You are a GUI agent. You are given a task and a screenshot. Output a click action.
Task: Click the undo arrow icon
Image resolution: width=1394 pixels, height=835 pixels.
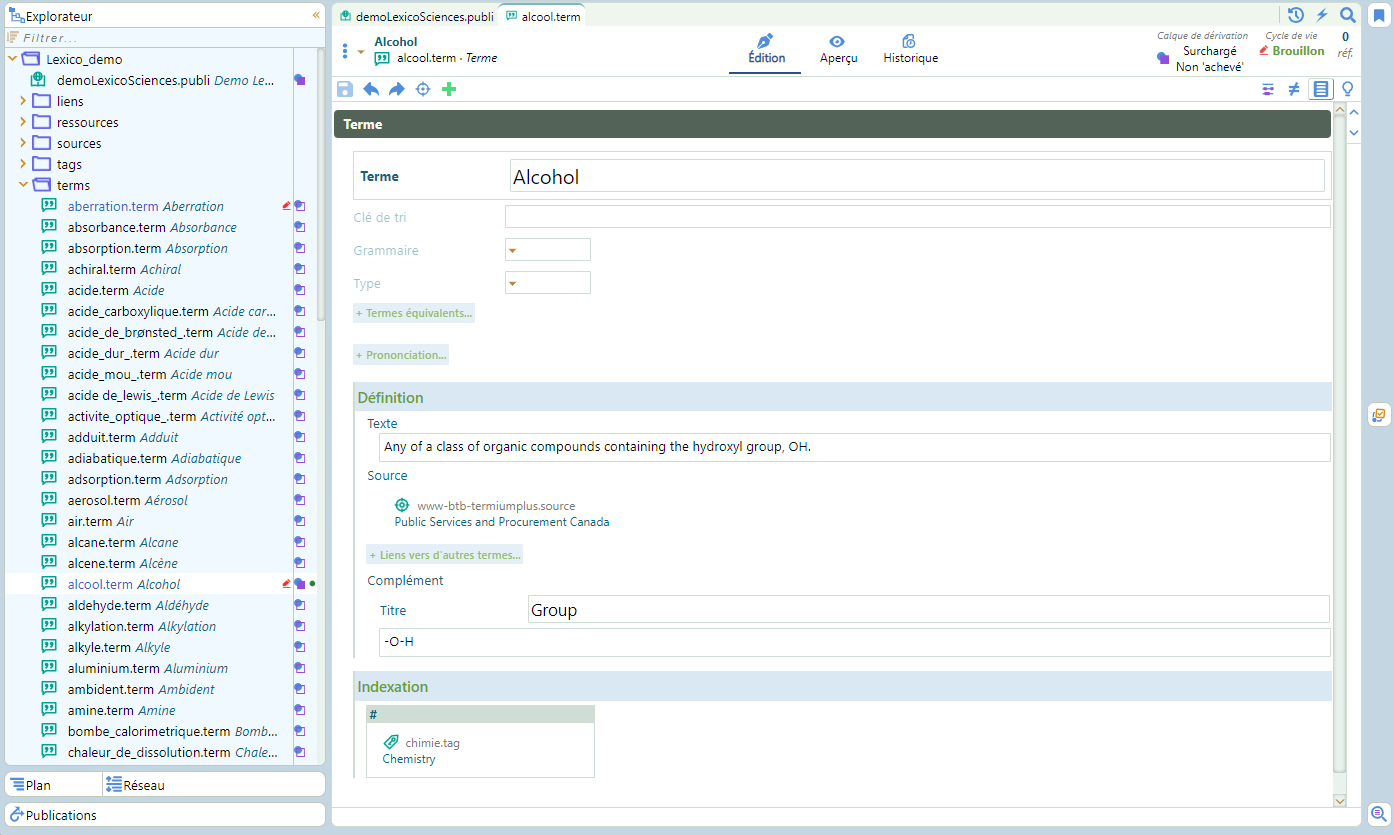click(x=371, y=89)
